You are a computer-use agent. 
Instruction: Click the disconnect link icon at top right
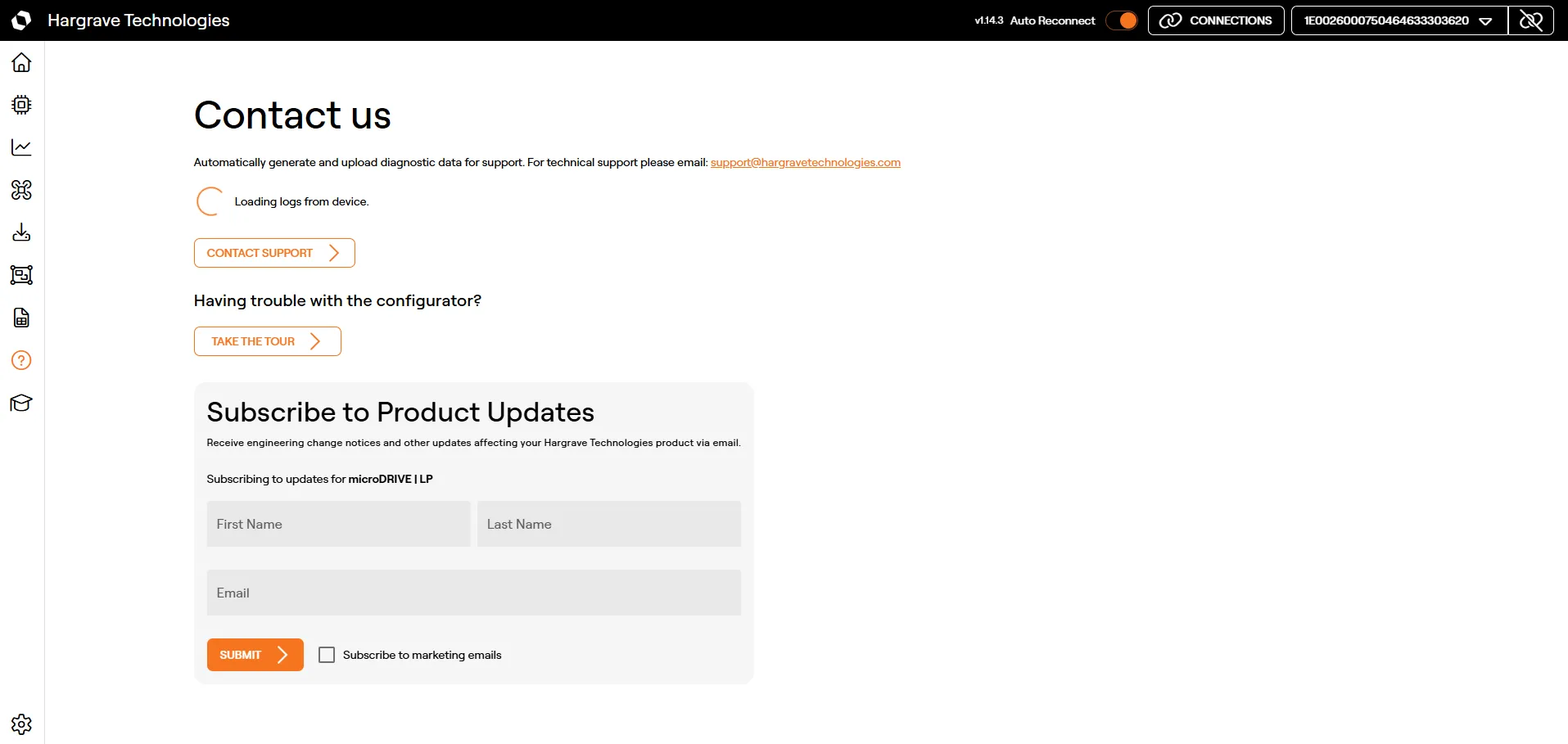click(1531, 20)
